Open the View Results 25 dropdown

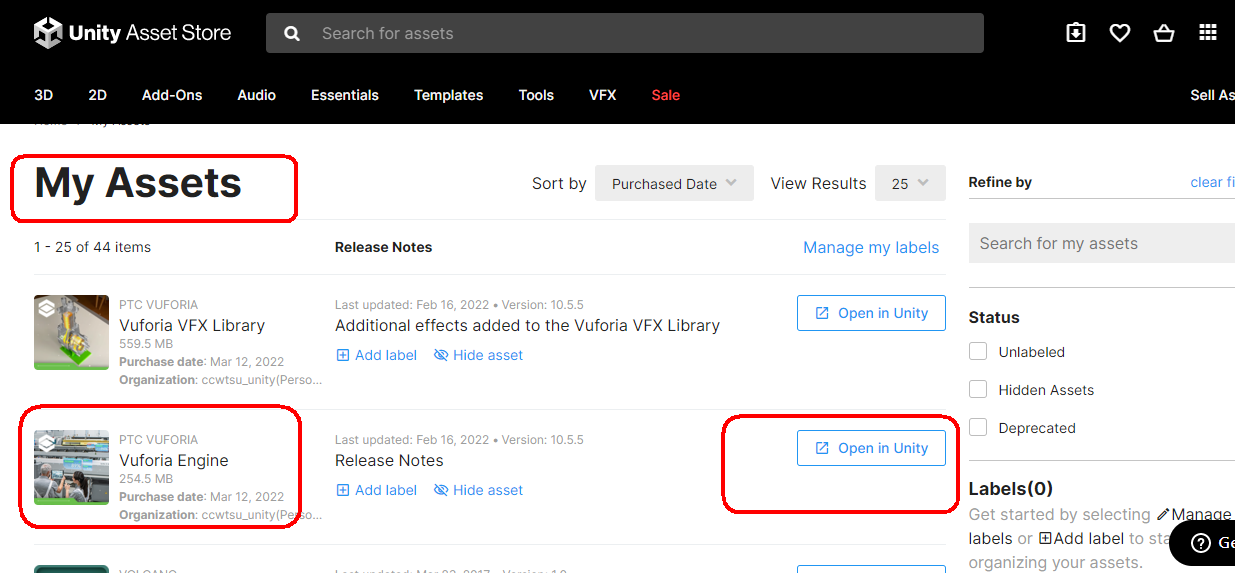coord(910,184)
